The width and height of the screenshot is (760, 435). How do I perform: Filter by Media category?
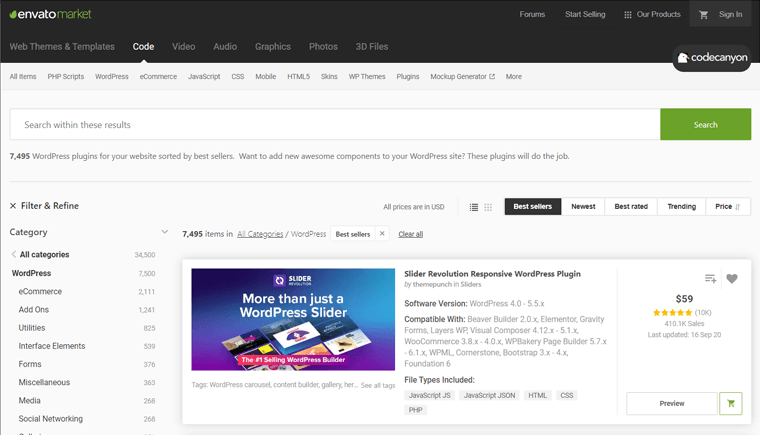[x=30, y=401]
